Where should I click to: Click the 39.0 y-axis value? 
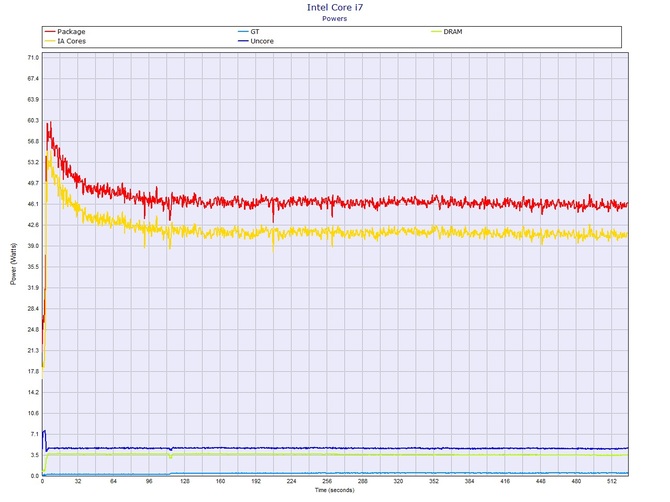pyautogui.click(x=33, y=246)
